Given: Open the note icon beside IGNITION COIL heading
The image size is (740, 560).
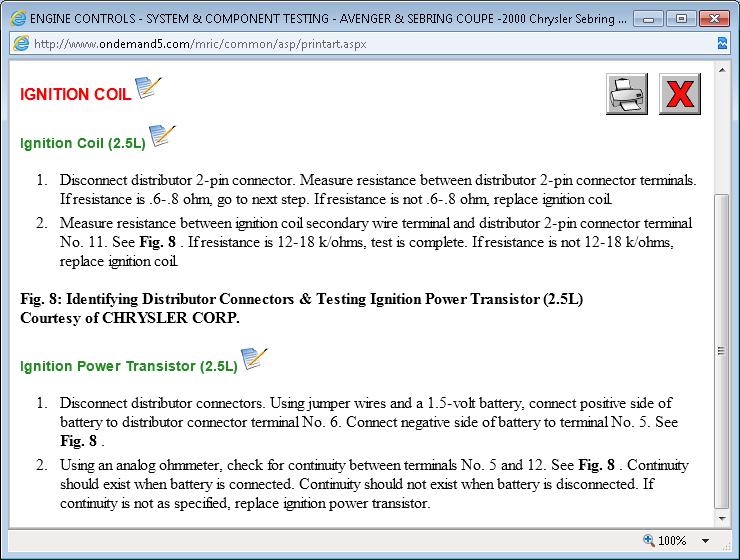Looking at the screenshot, I should pos(148,88).
